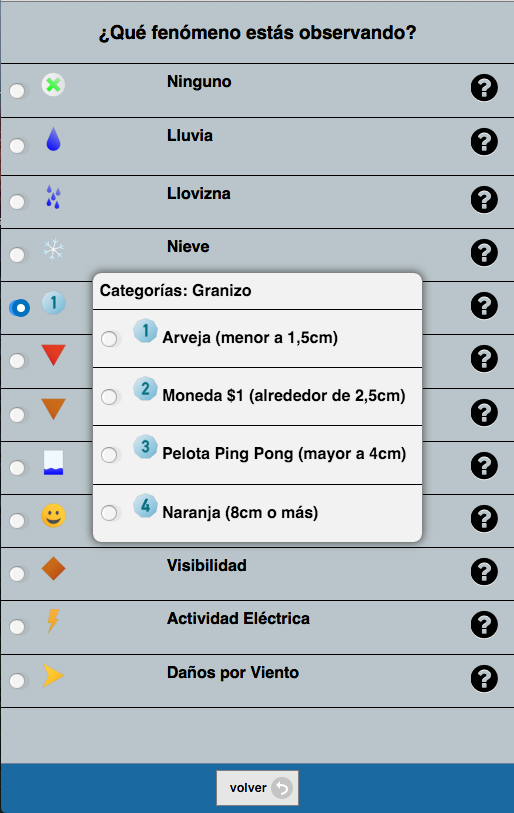Open the Nieve help question mark
This screenshot has height=813, width=514.
coord(484,253)
